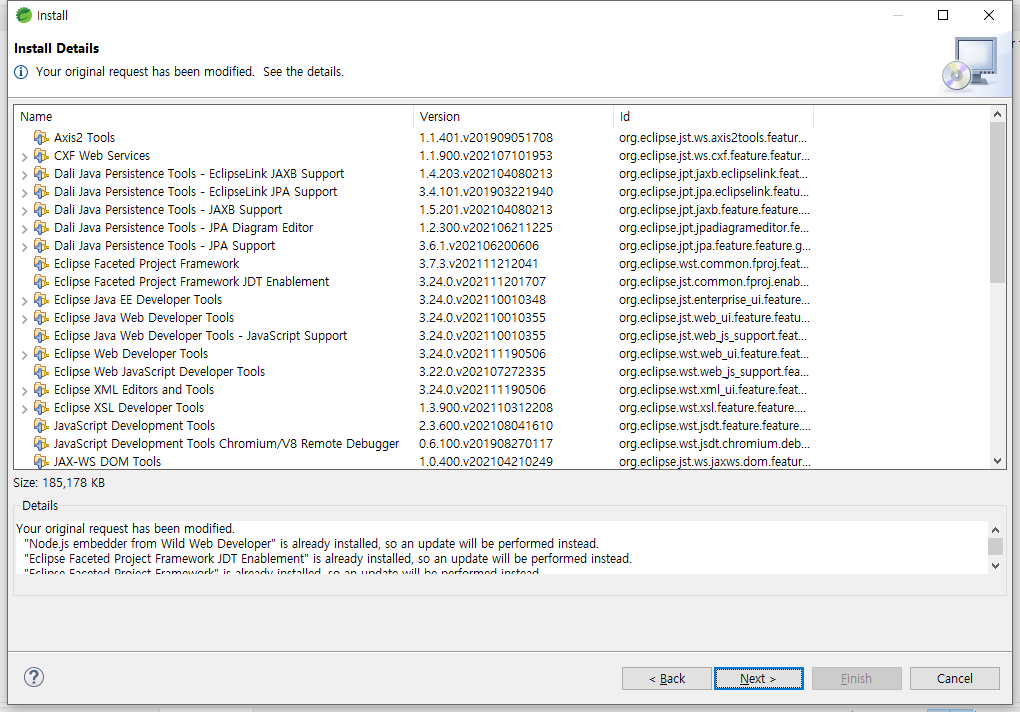Click the EclipseLink JAXB Support feature icon
The width and height of the screenshot is (1020, 712).
[41, 174]
